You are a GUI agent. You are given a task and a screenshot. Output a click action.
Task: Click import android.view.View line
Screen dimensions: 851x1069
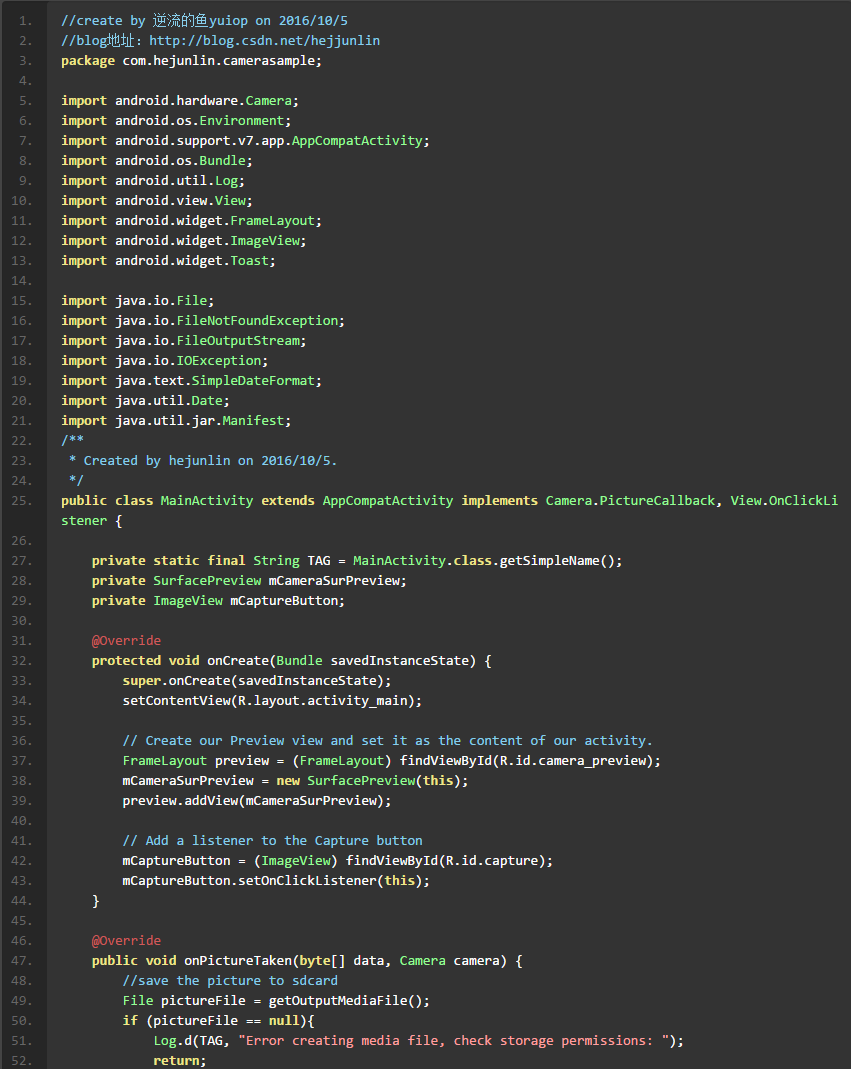(x=156, y=200)
